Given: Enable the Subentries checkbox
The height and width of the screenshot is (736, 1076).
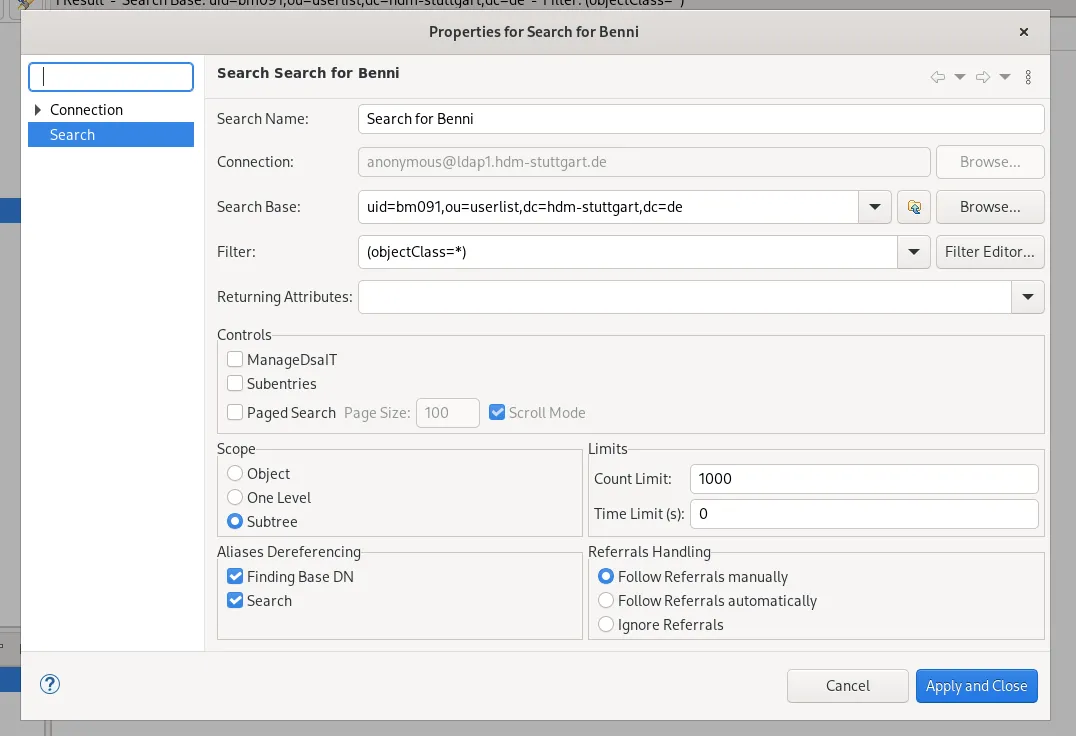Looking at the screenshot, I should click(235, 383).
